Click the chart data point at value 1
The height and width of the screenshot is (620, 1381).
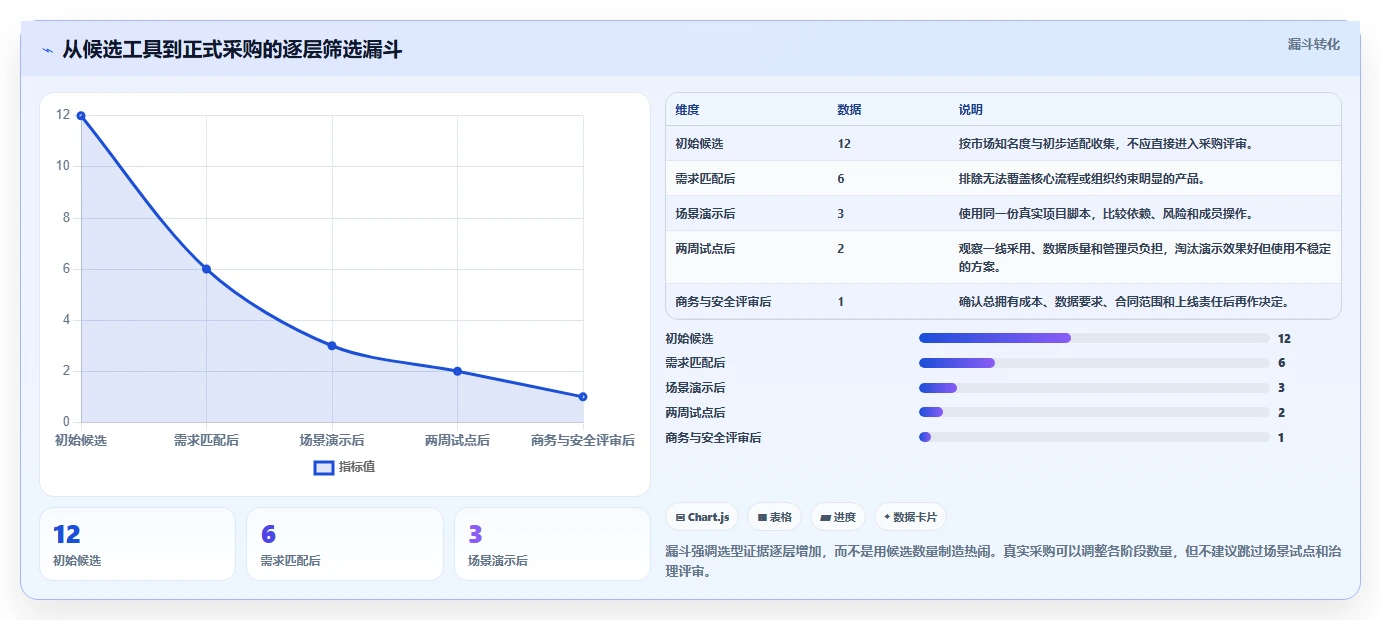tap(583, 397)
